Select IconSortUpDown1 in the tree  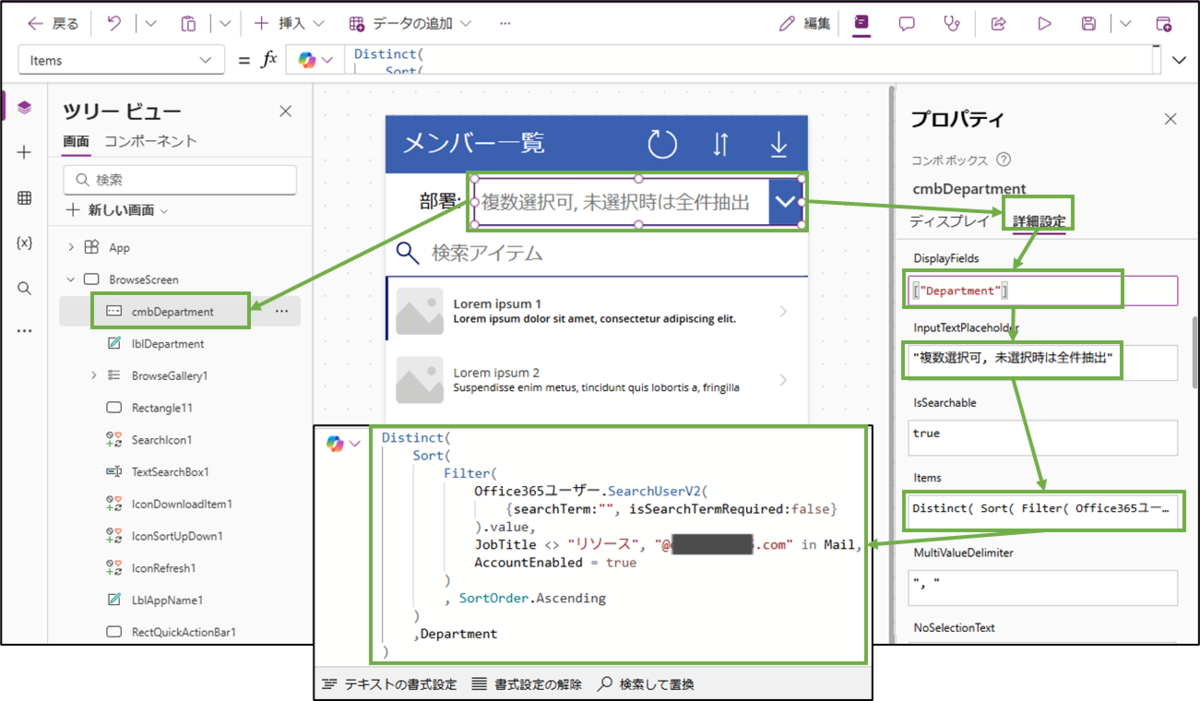click(x=177, y=535)
